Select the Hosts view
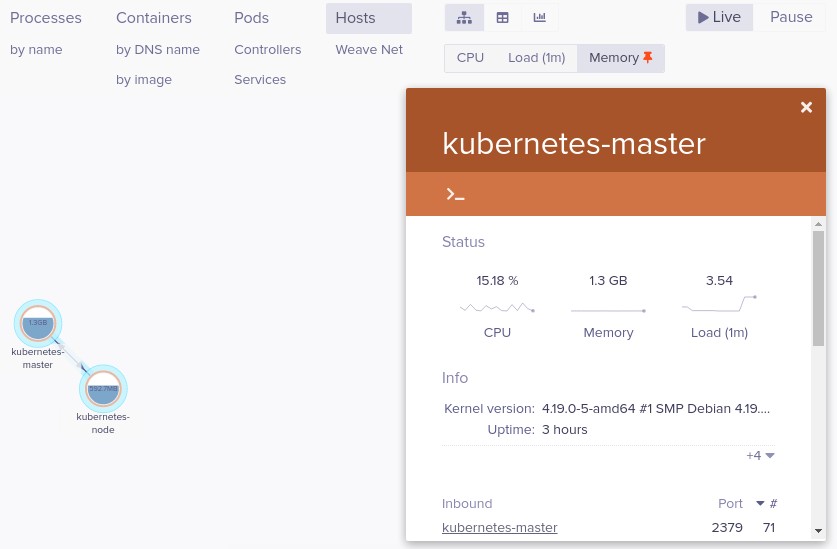Screen dimensions: 837x549 coord(369,18)
